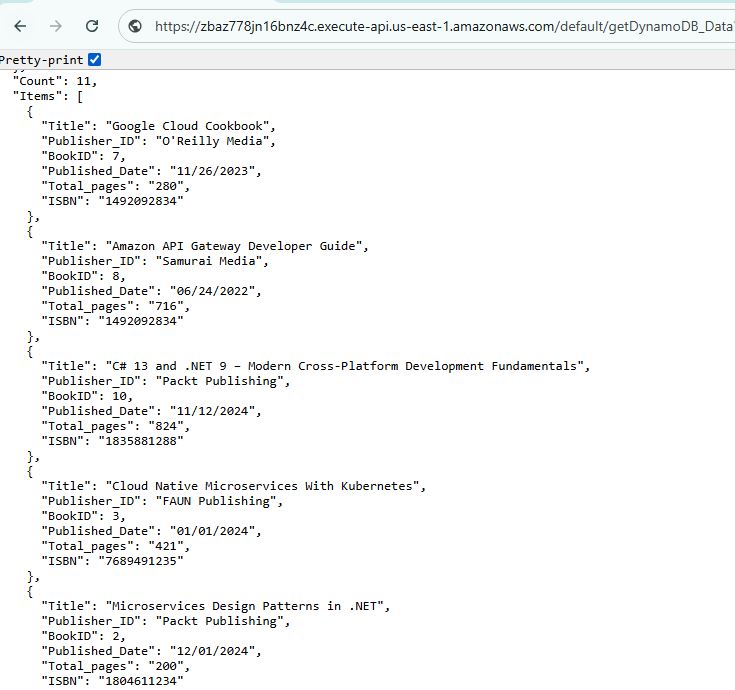
Task: Reload the page with the refresh icon
Action: click(x=92, y=26)
